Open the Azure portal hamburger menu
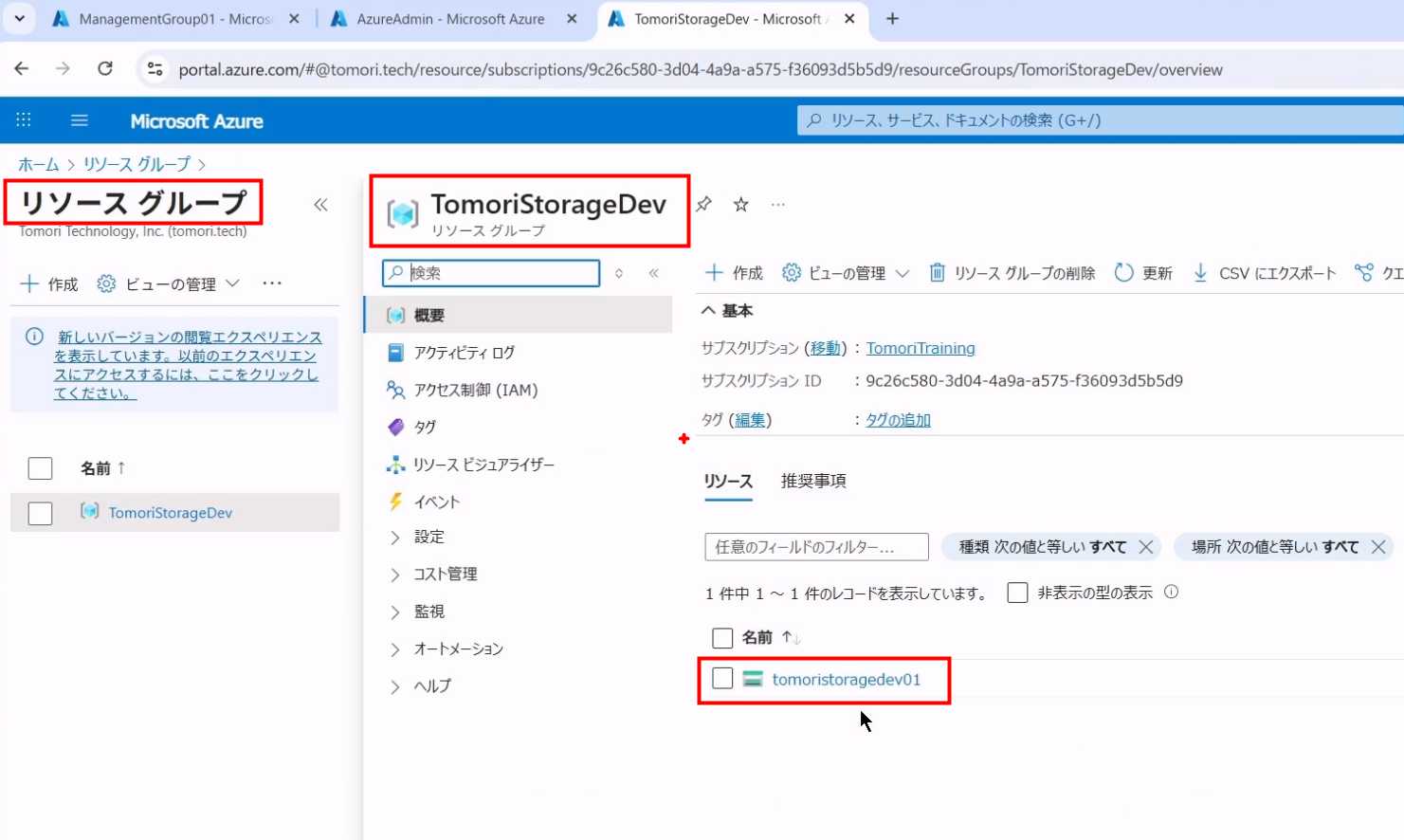Screen dimensions: 1404x840 [80, 120]
